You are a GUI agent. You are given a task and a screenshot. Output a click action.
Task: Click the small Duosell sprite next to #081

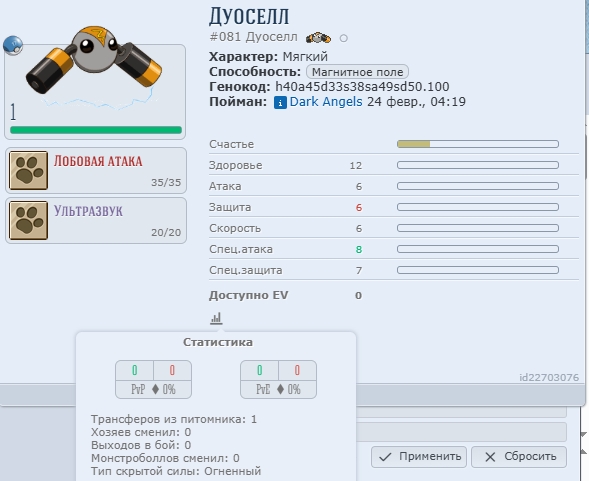point(318,38)
